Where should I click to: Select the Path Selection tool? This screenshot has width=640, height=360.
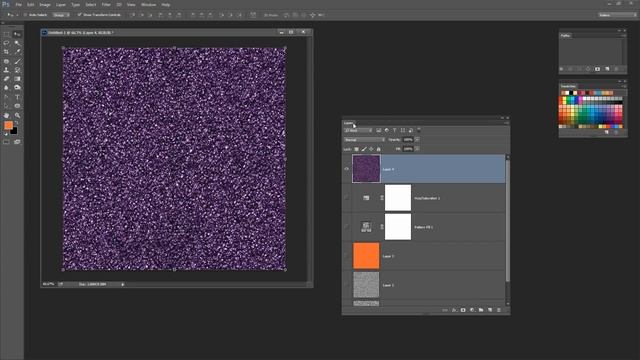coord(6,106)
